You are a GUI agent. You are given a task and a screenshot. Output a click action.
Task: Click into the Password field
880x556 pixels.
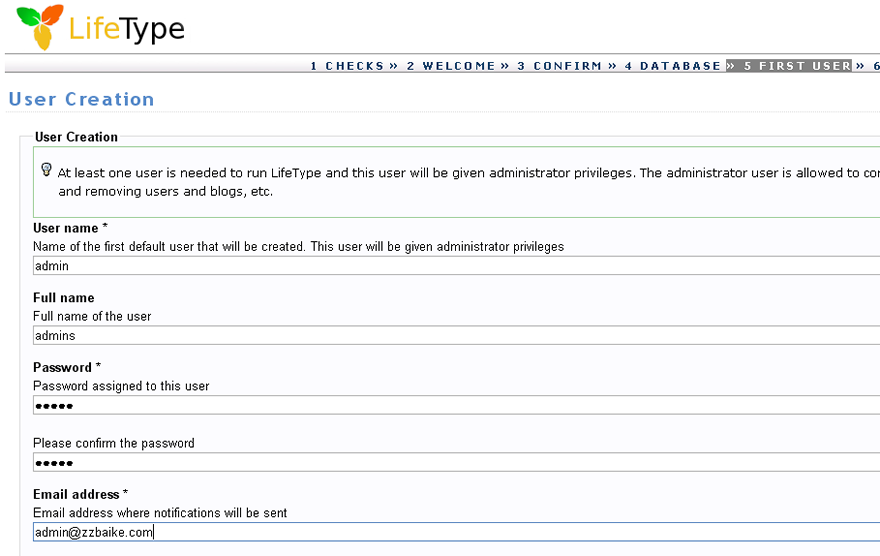click(456, 405)
